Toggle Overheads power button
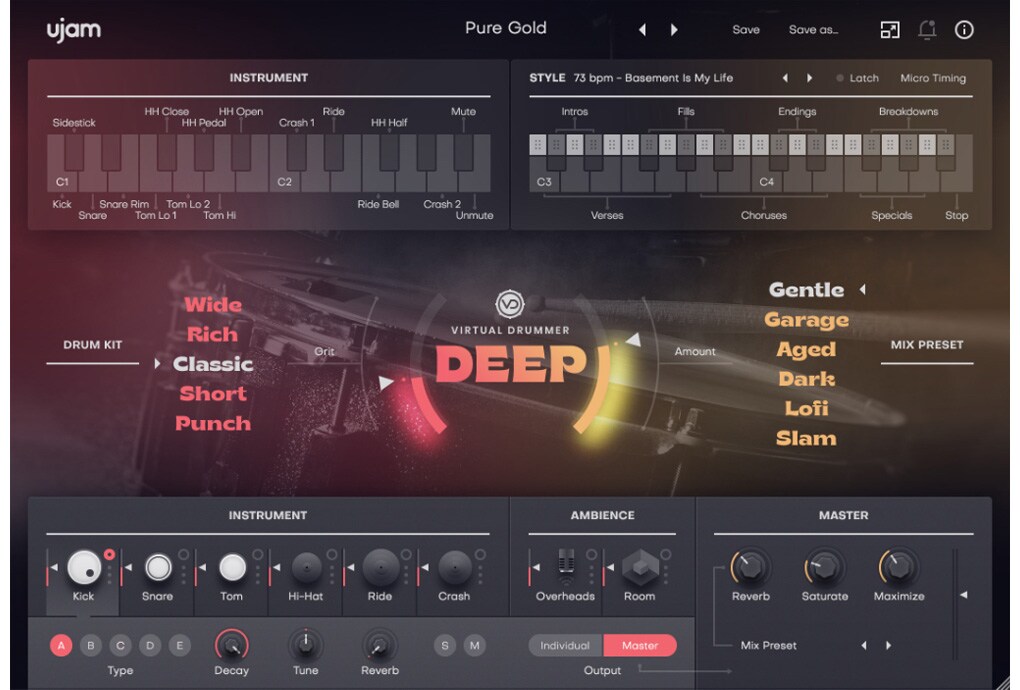The image size is (1020, 690). [591, 554]
